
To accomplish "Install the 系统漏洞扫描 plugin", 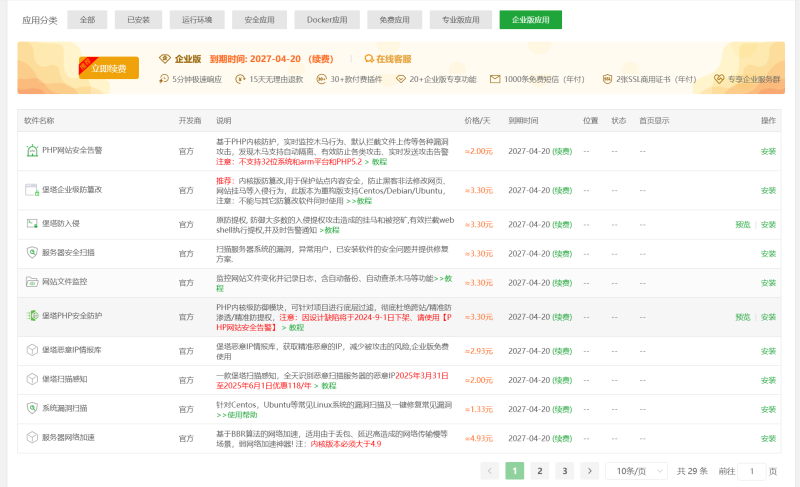I will pyautogui.click(x=767, y=409).
